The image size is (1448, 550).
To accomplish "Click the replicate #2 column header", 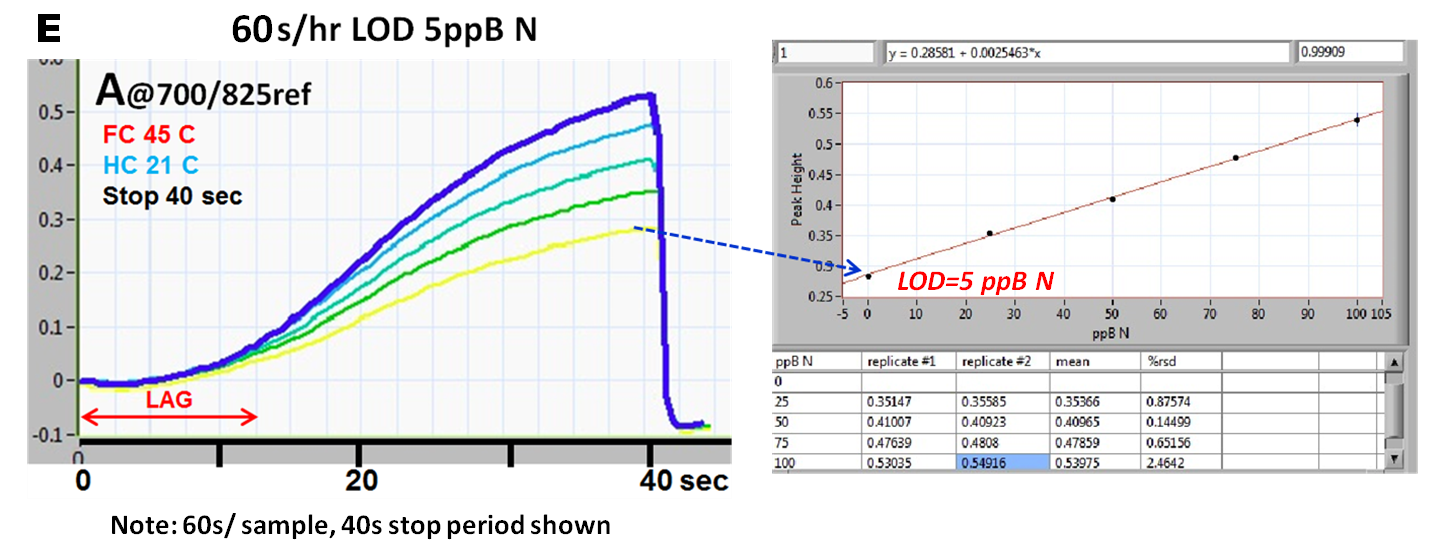I will coord(1002,360).
